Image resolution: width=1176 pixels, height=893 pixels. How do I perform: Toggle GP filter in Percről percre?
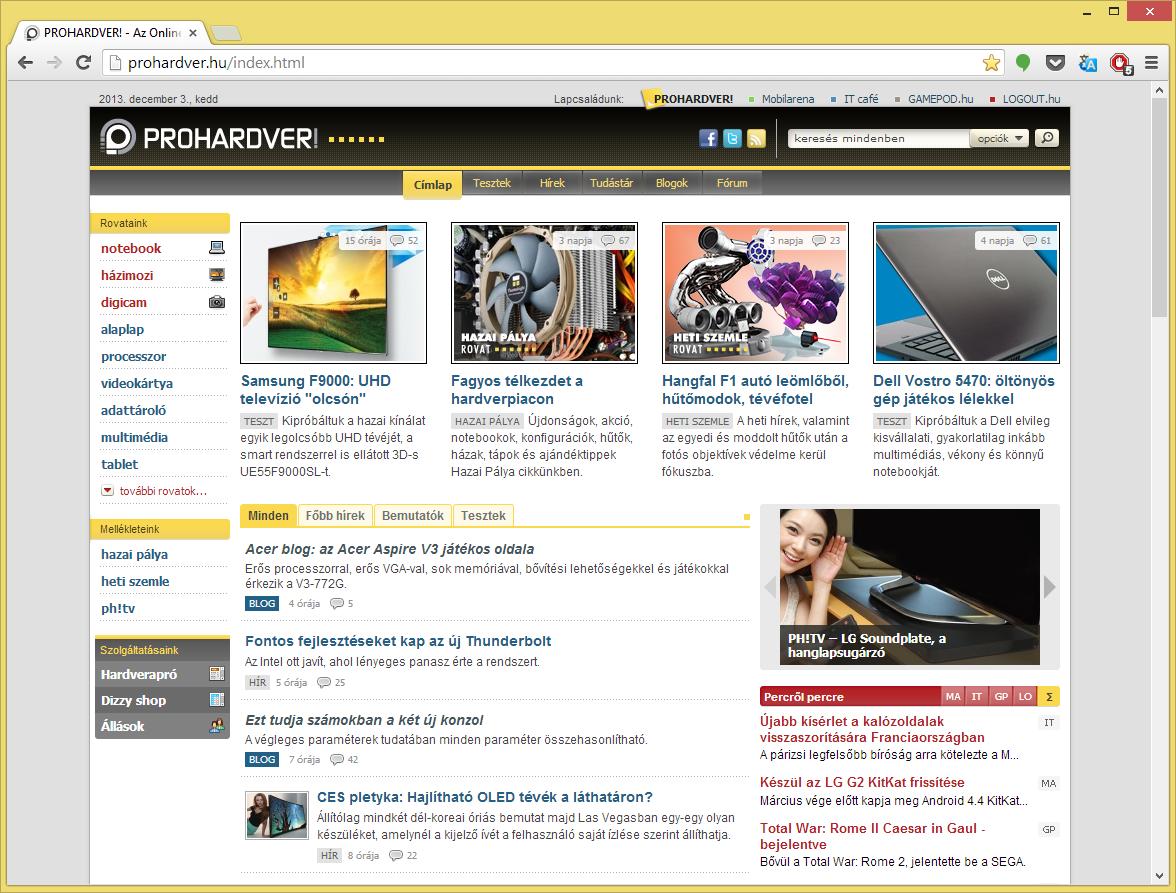pos(1001,697)
